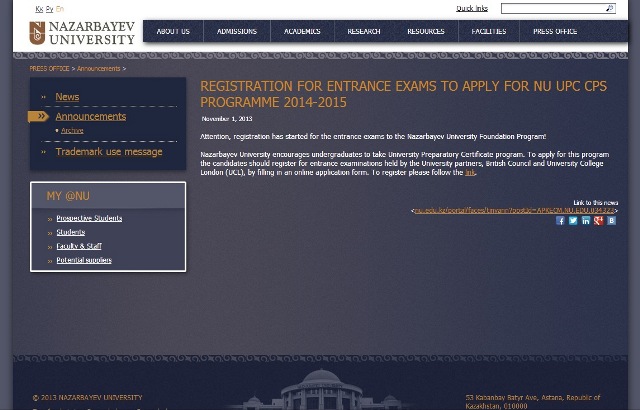Screen dimensions: 640x410
Task: Select the Admissions menu item
Action: pos(237,32)
